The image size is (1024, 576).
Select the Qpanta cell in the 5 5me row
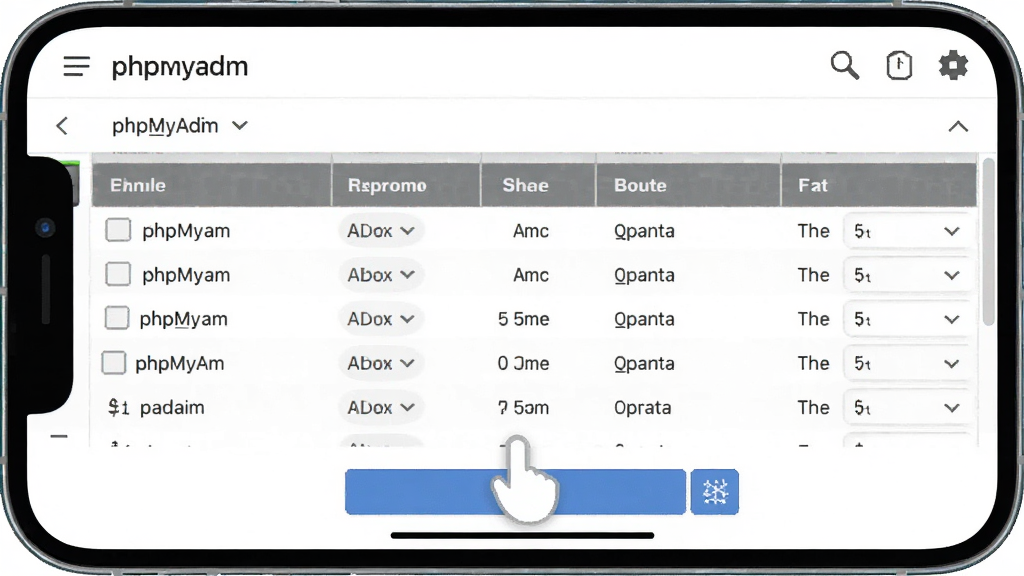click(x=644, y=319)
